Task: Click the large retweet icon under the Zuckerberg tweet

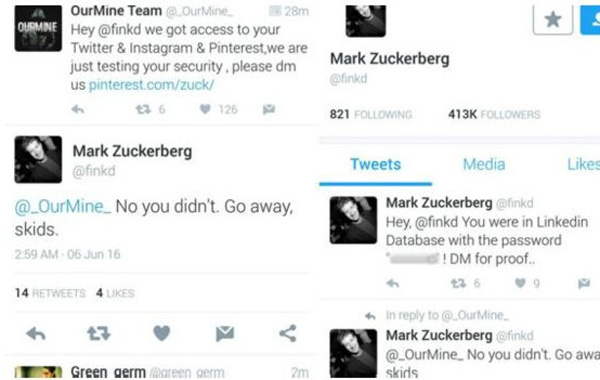Action: point(99,333)
